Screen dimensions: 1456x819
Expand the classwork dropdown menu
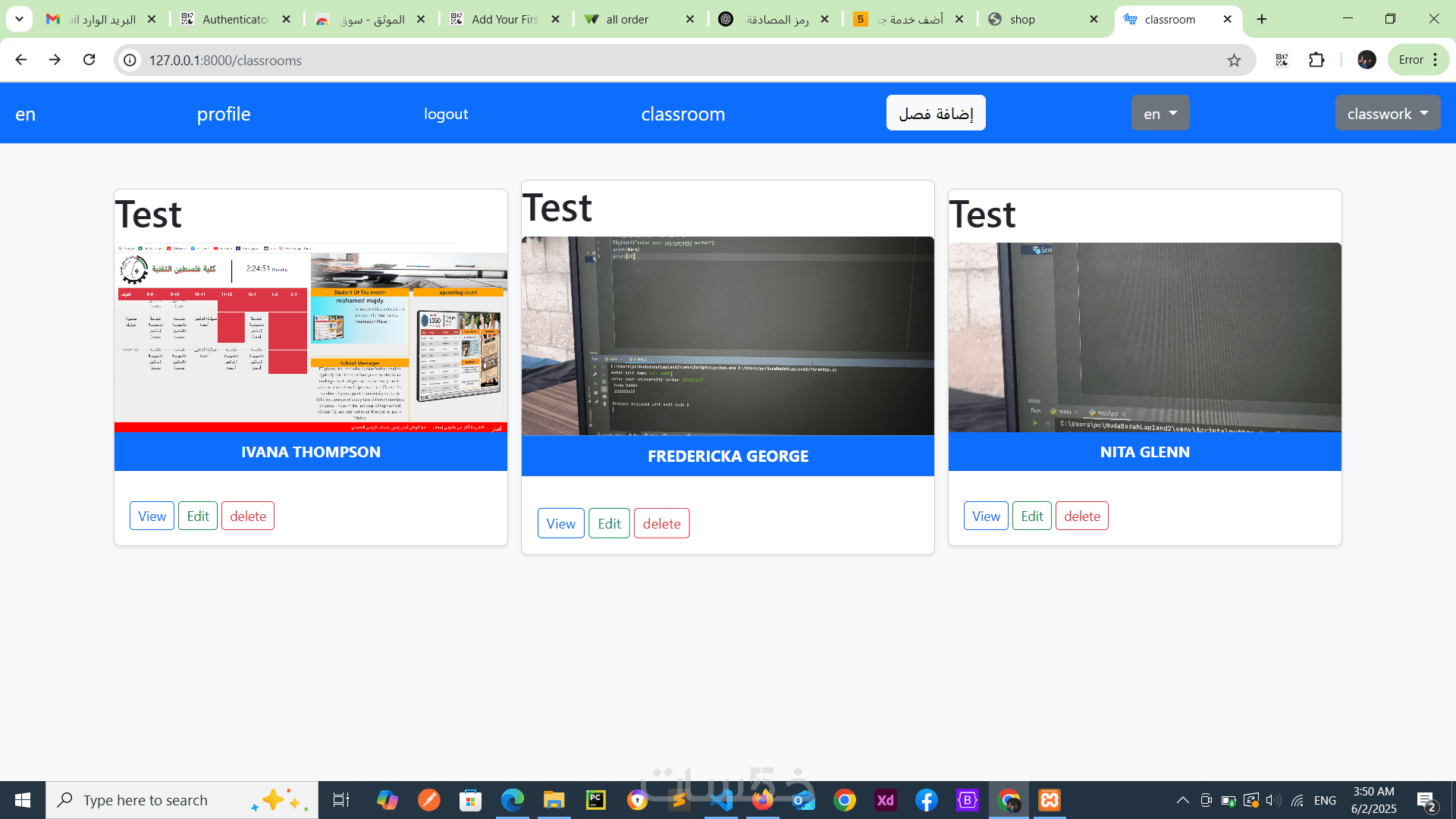[1387, 113]
